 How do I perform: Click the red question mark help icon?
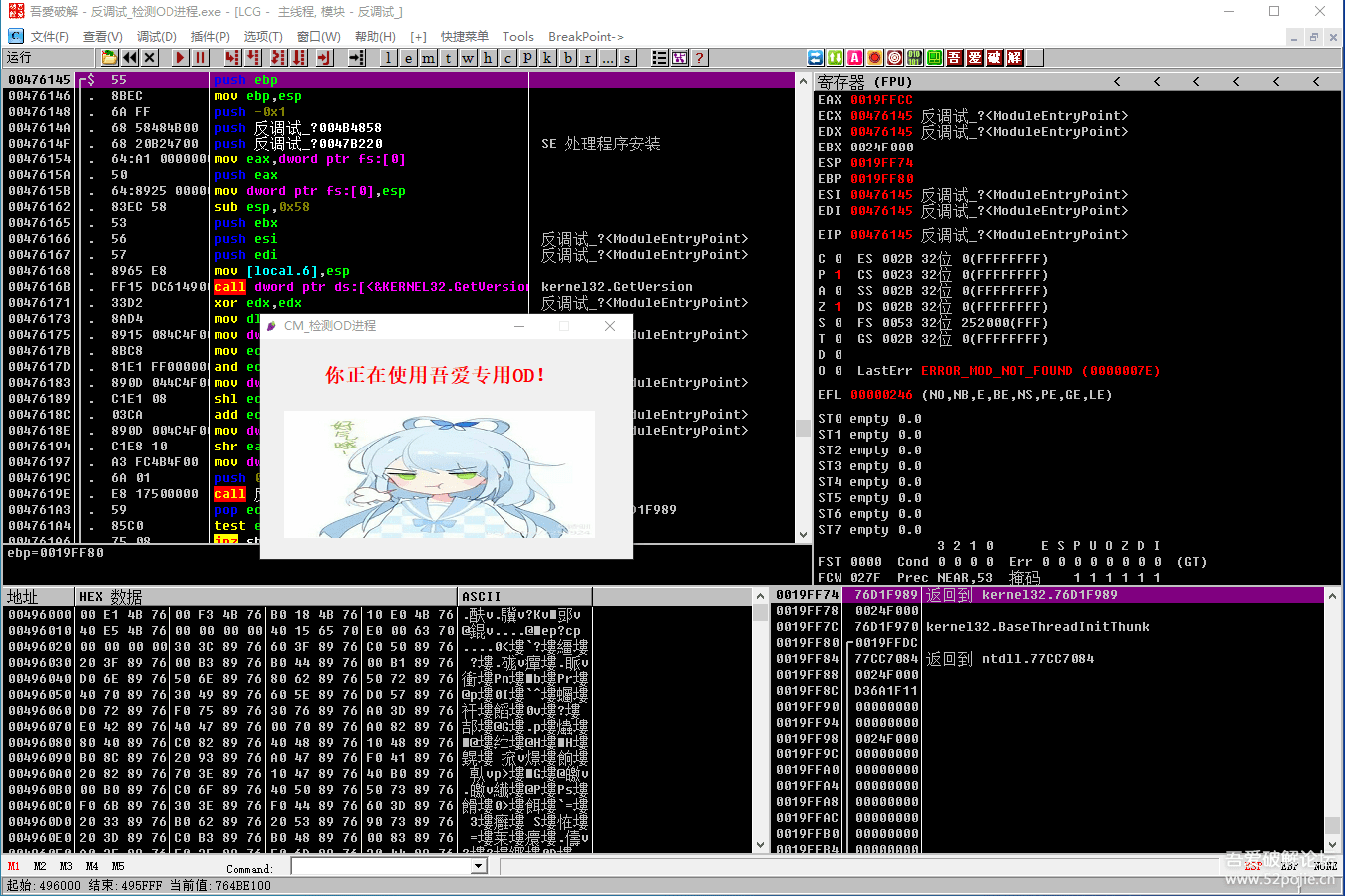click(699, 58)
